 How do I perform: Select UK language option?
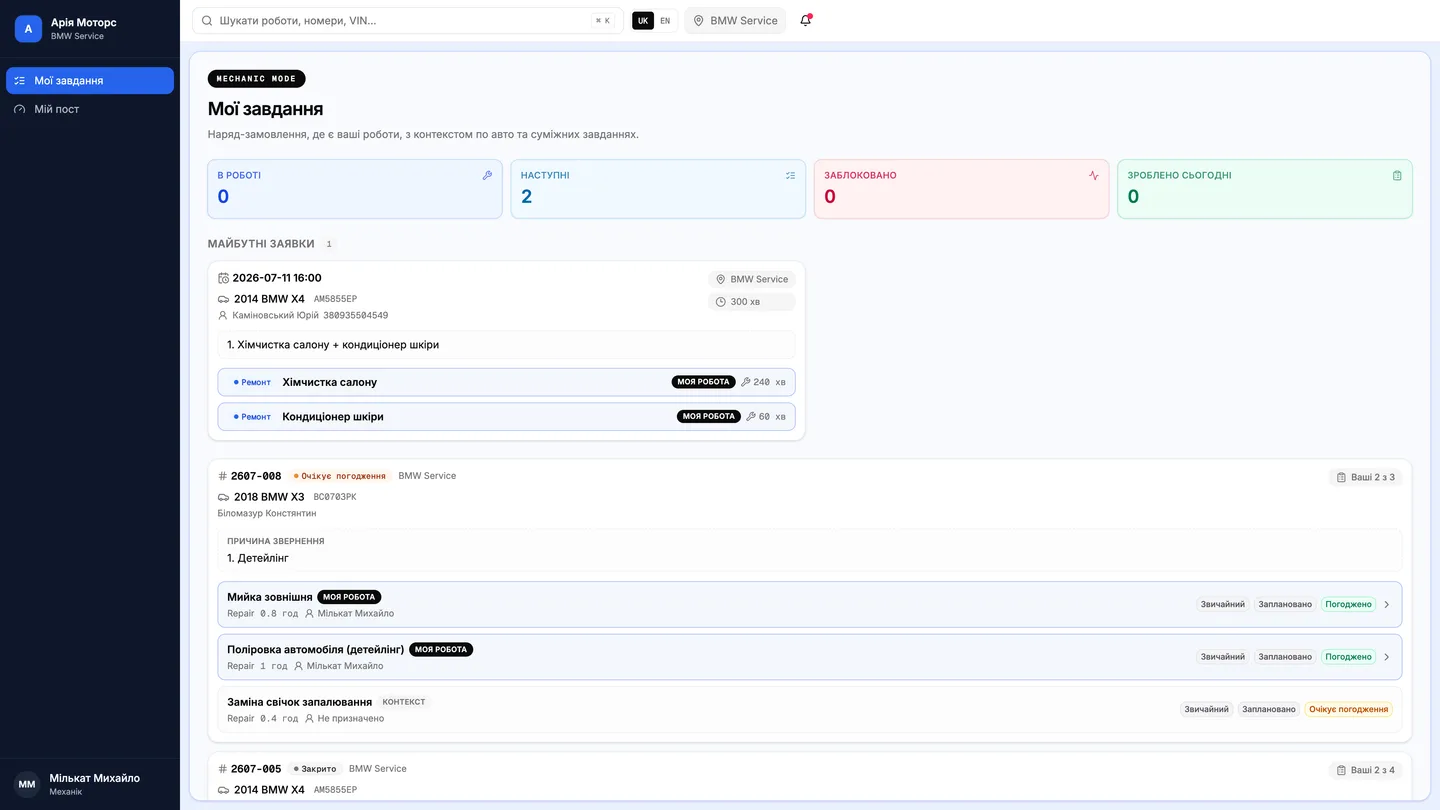point(643,20)
